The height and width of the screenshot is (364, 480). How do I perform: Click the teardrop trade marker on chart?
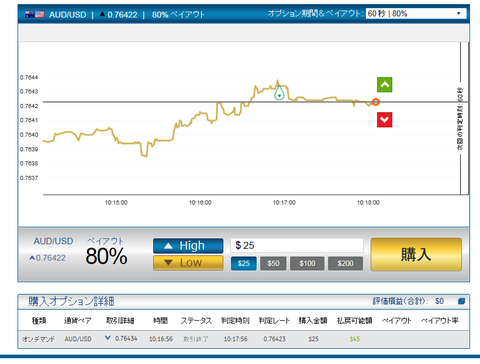click(279, 92)
